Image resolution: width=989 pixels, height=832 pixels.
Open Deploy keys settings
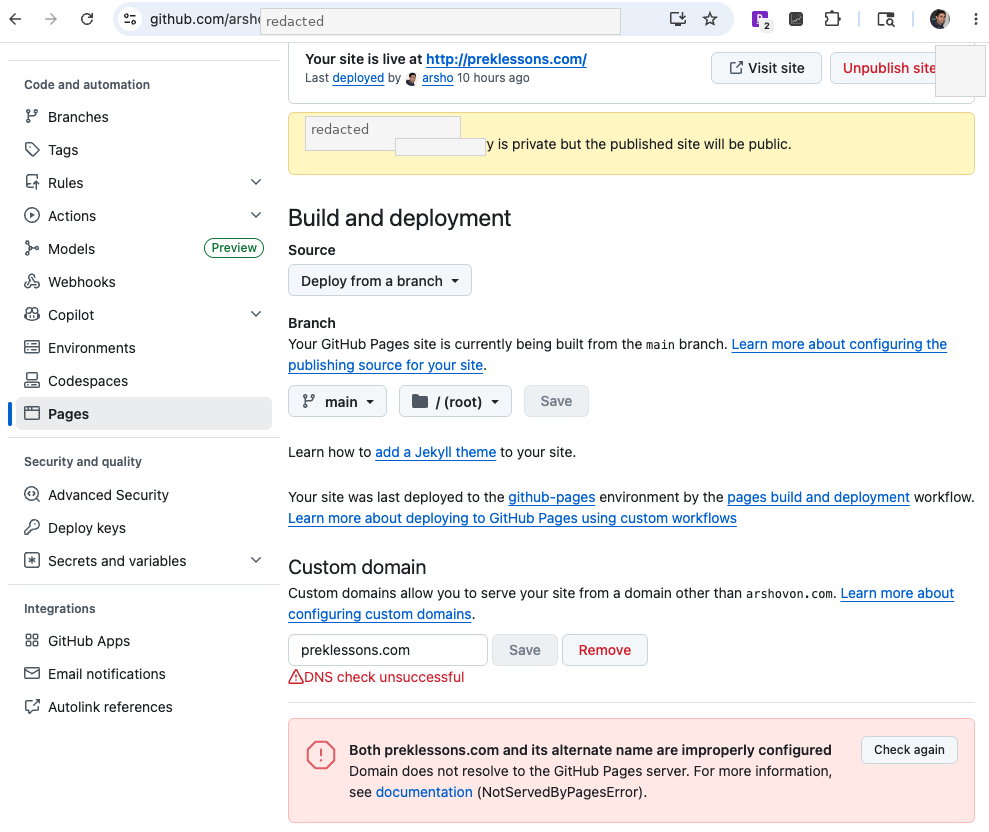(x=144, y=527)
